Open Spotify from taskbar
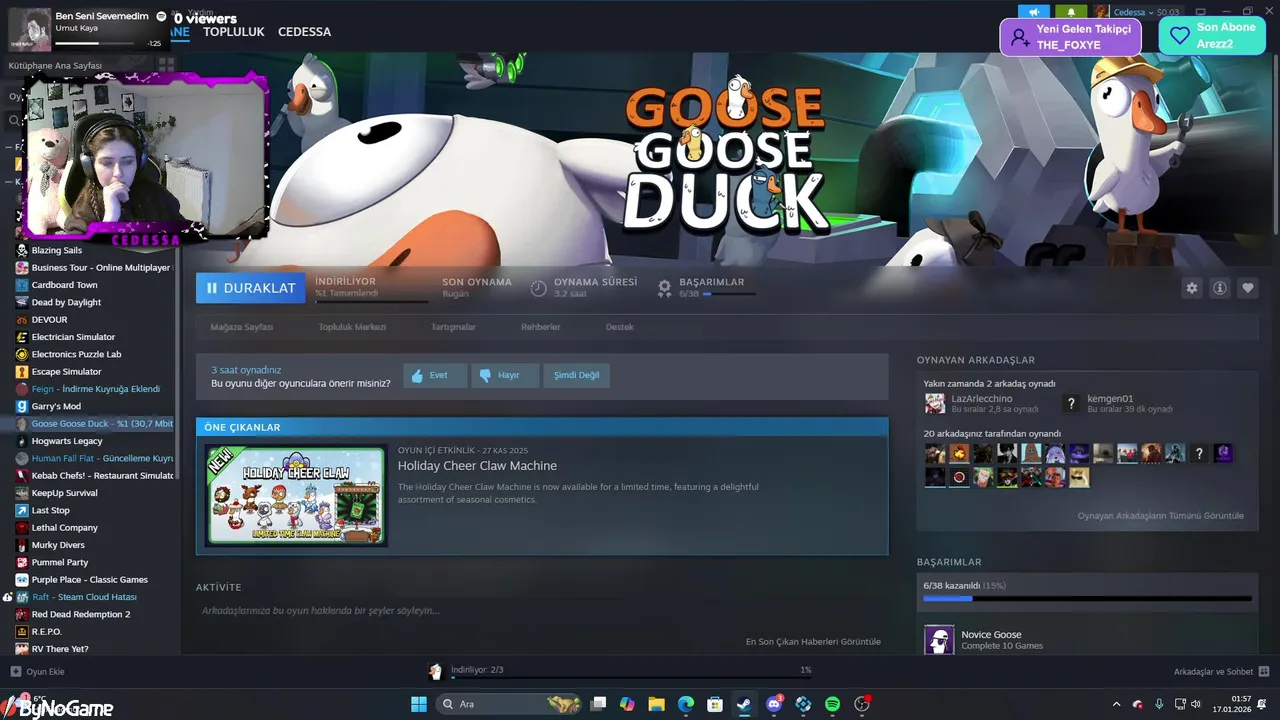The height and width of the screenshot is (720, 1280). tap(833, 704)
